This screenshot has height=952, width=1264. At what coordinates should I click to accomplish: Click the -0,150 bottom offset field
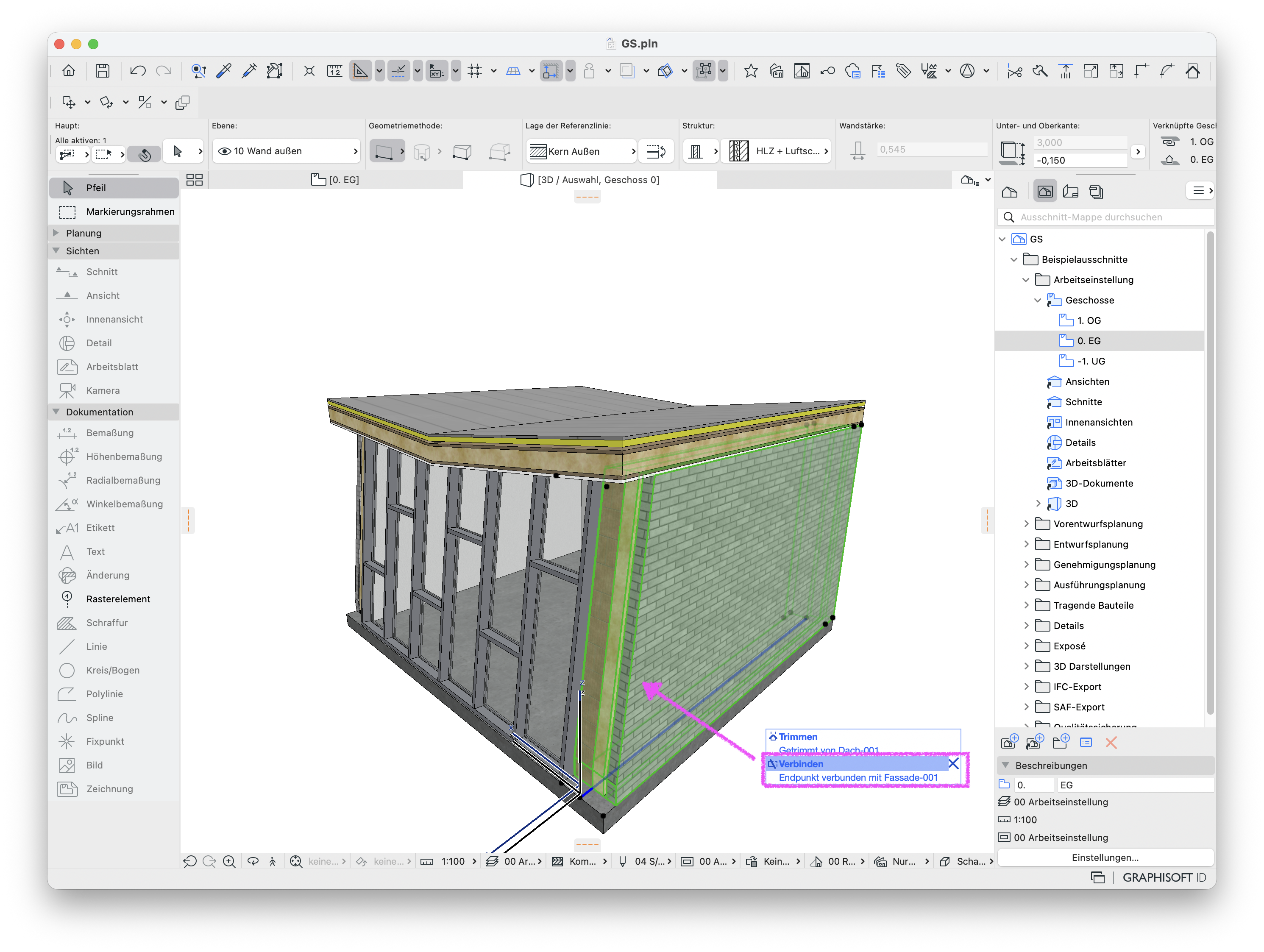(1080, 161)
